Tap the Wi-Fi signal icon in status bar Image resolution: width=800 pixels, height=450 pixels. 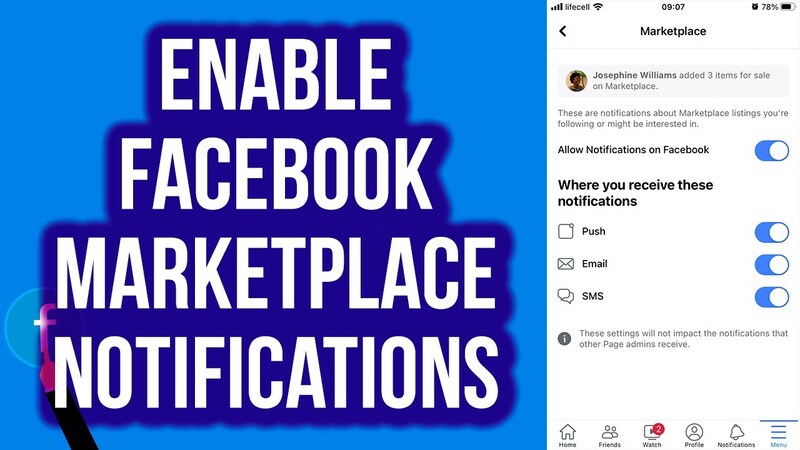pos(598,7)
